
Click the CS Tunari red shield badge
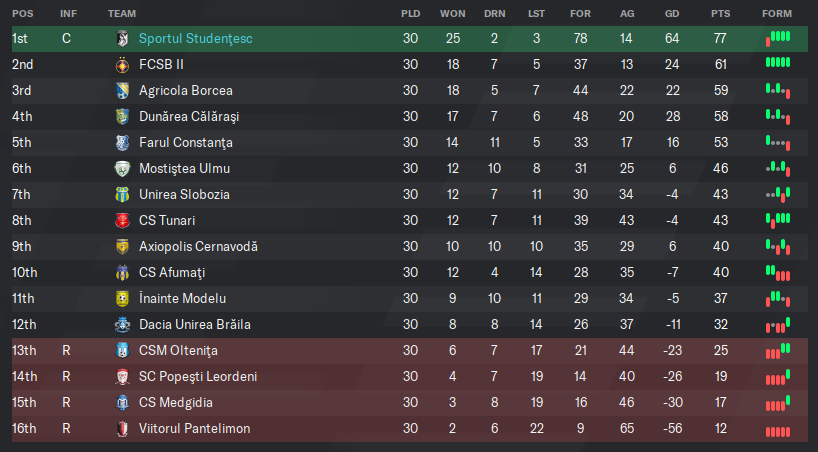[122, 221]
